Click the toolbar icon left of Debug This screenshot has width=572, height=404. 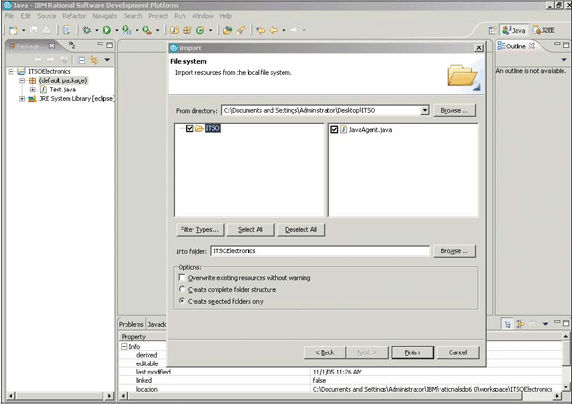point(66,30)
